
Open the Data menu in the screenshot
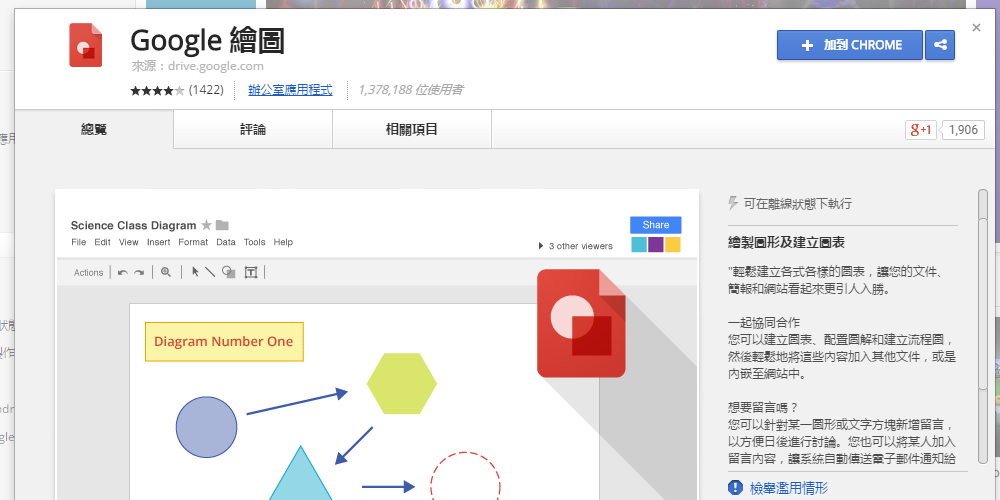226,242
